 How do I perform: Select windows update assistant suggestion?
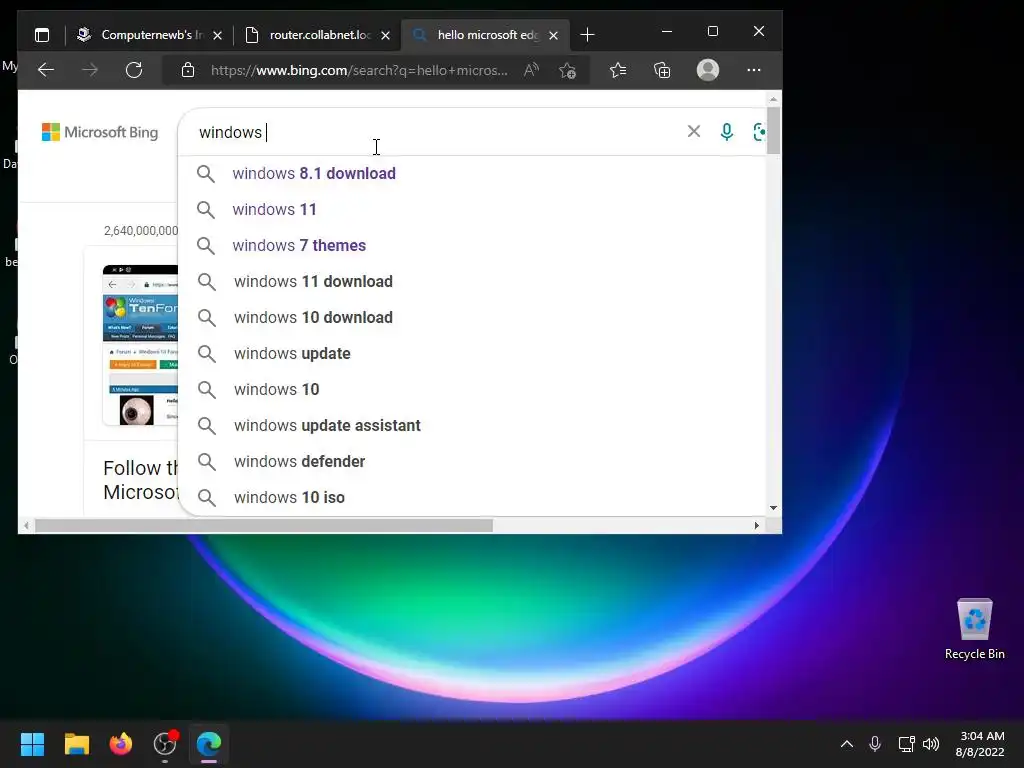(472, 425)
